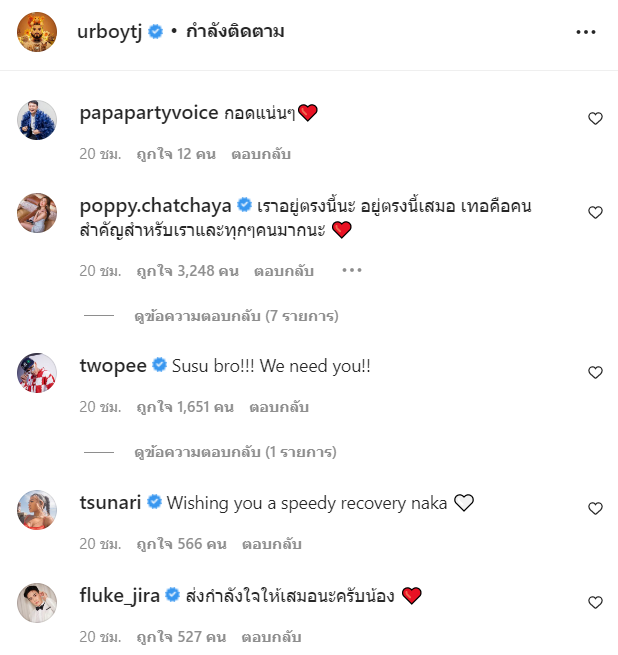The height and width of the screenshot is (655, 618).
Task: Open poppy.chatchaya's avatar image
Action: click(37, 213)
